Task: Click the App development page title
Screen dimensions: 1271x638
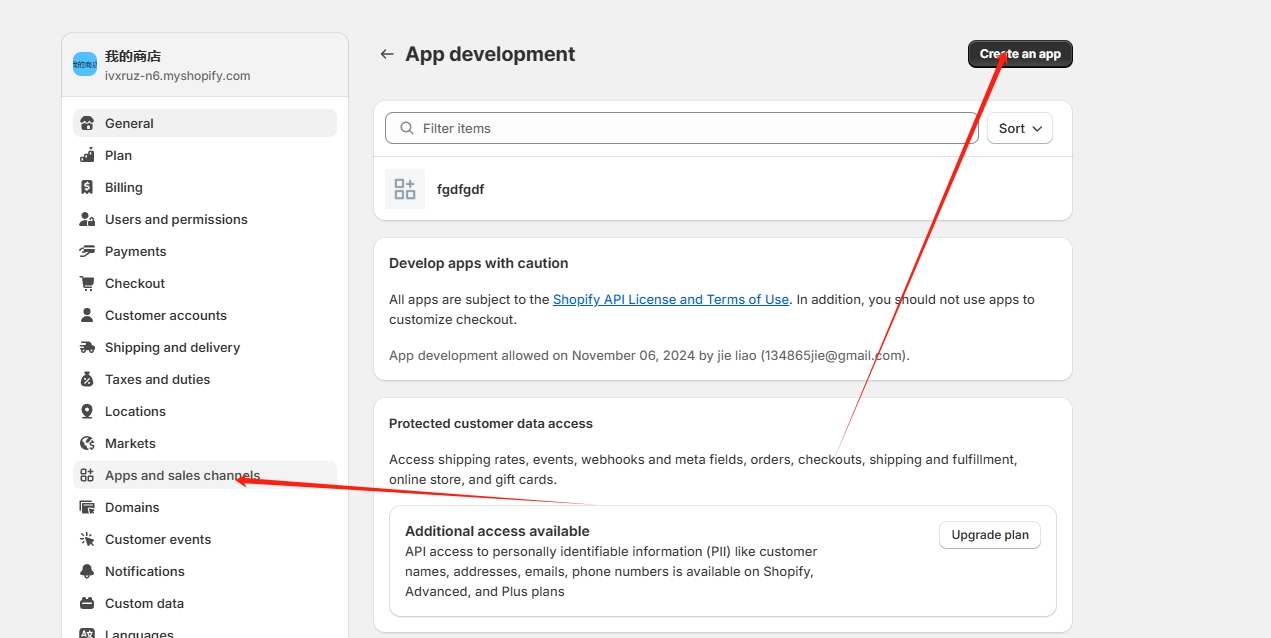Action: [x=490, y=54]
